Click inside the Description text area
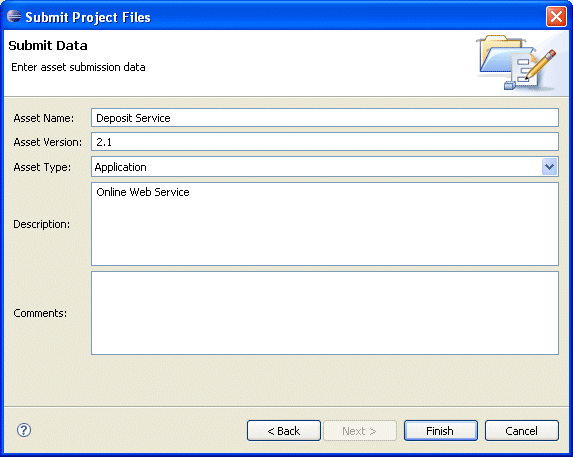The height and width of the screenshot is (457, 573). [x=325, y=224]
